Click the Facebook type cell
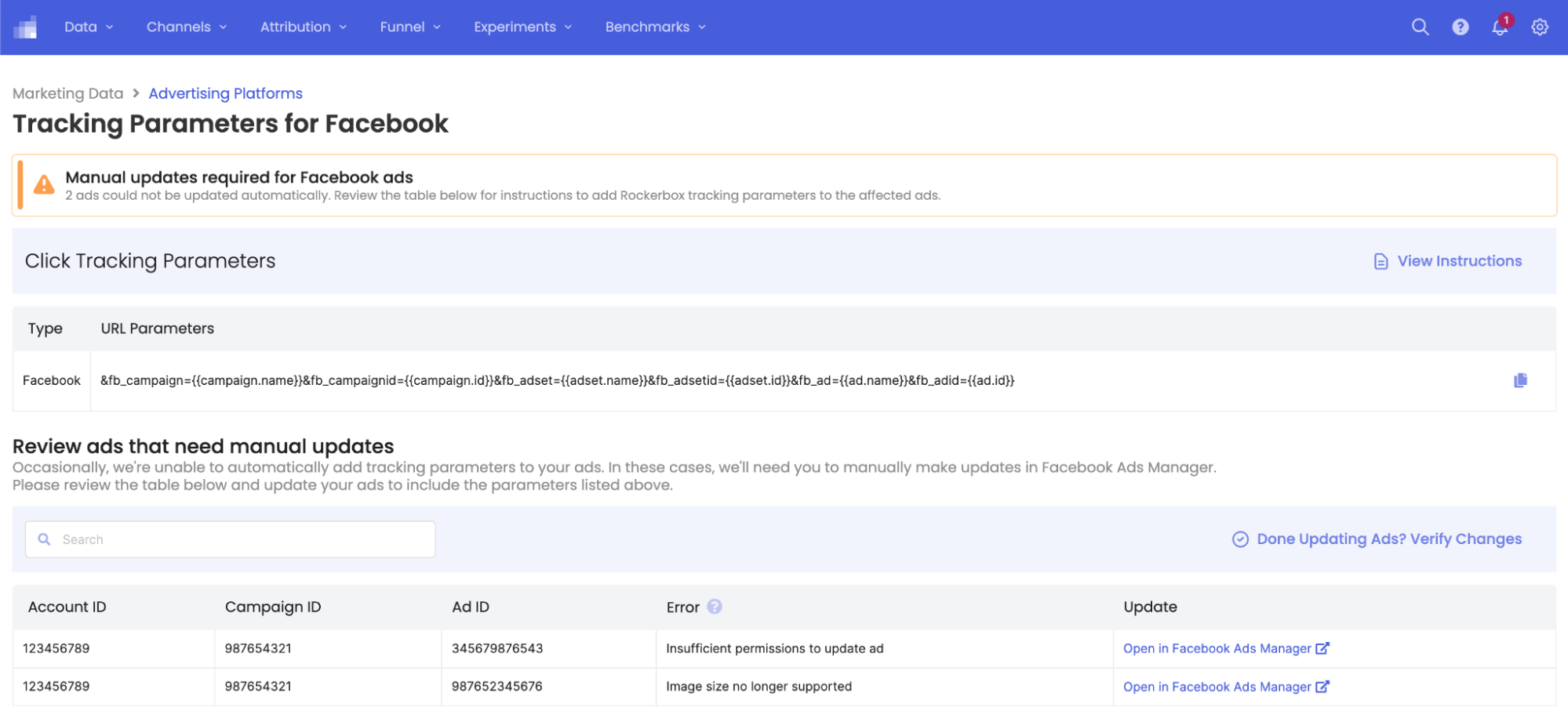 pos(52,380)
